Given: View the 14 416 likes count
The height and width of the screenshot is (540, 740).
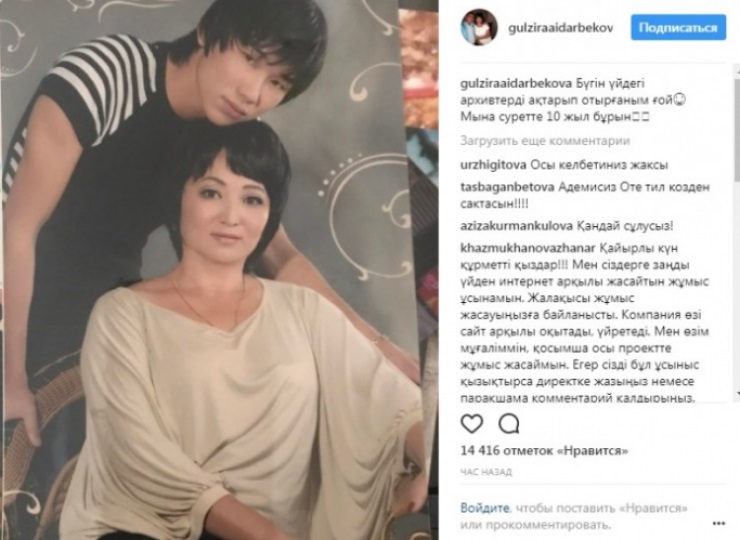Looking at the screenshot, I should [x=544, y=451].
